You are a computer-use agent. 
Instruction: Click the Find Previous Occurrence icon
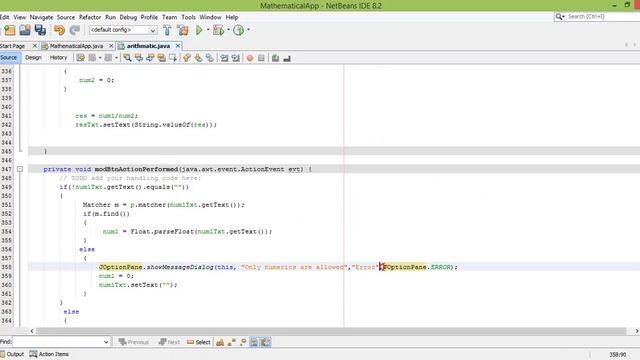(x=139, y=58)
